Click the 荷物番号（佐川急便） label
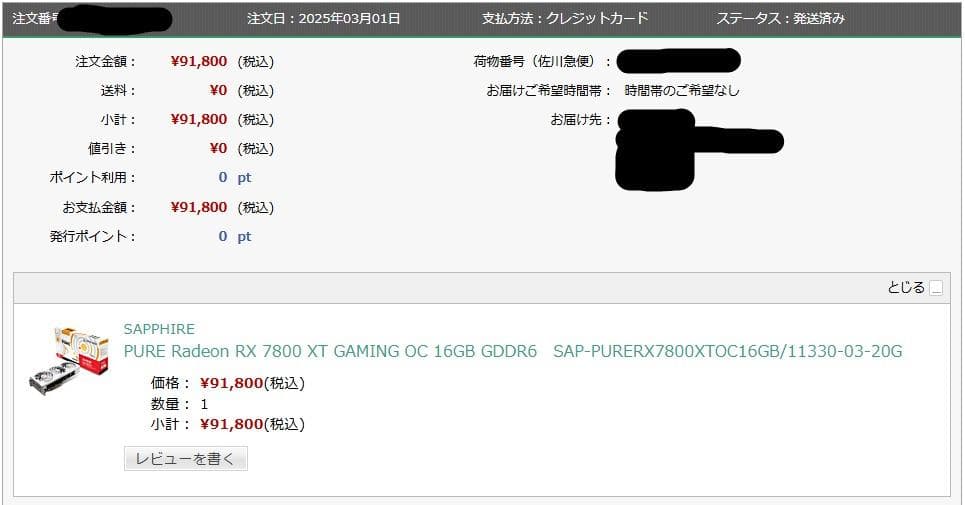The image size is (965, 505). (x=542, y=62)
